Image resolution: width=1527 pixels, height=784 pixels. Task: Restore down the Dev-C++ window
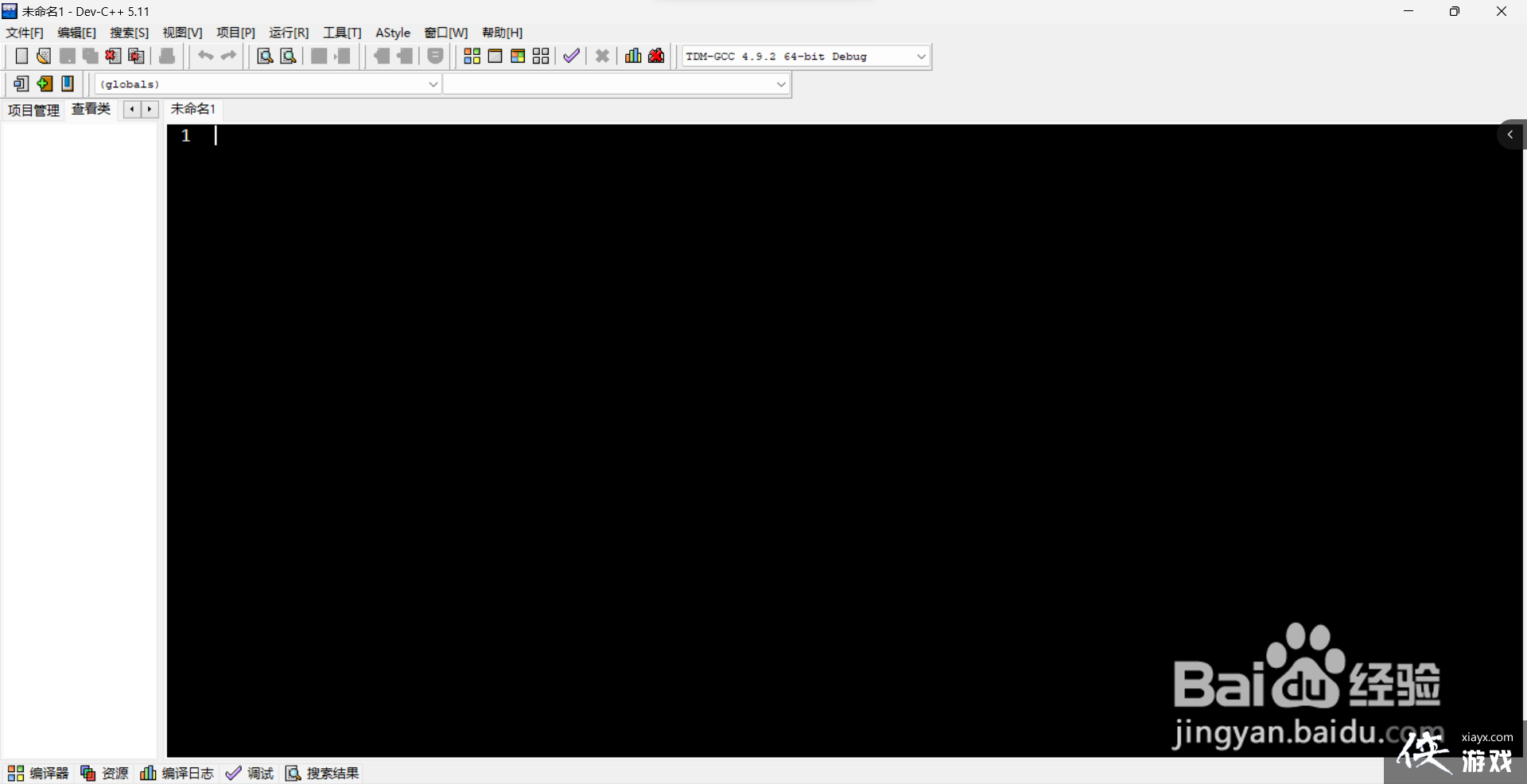pos(1455,11)
